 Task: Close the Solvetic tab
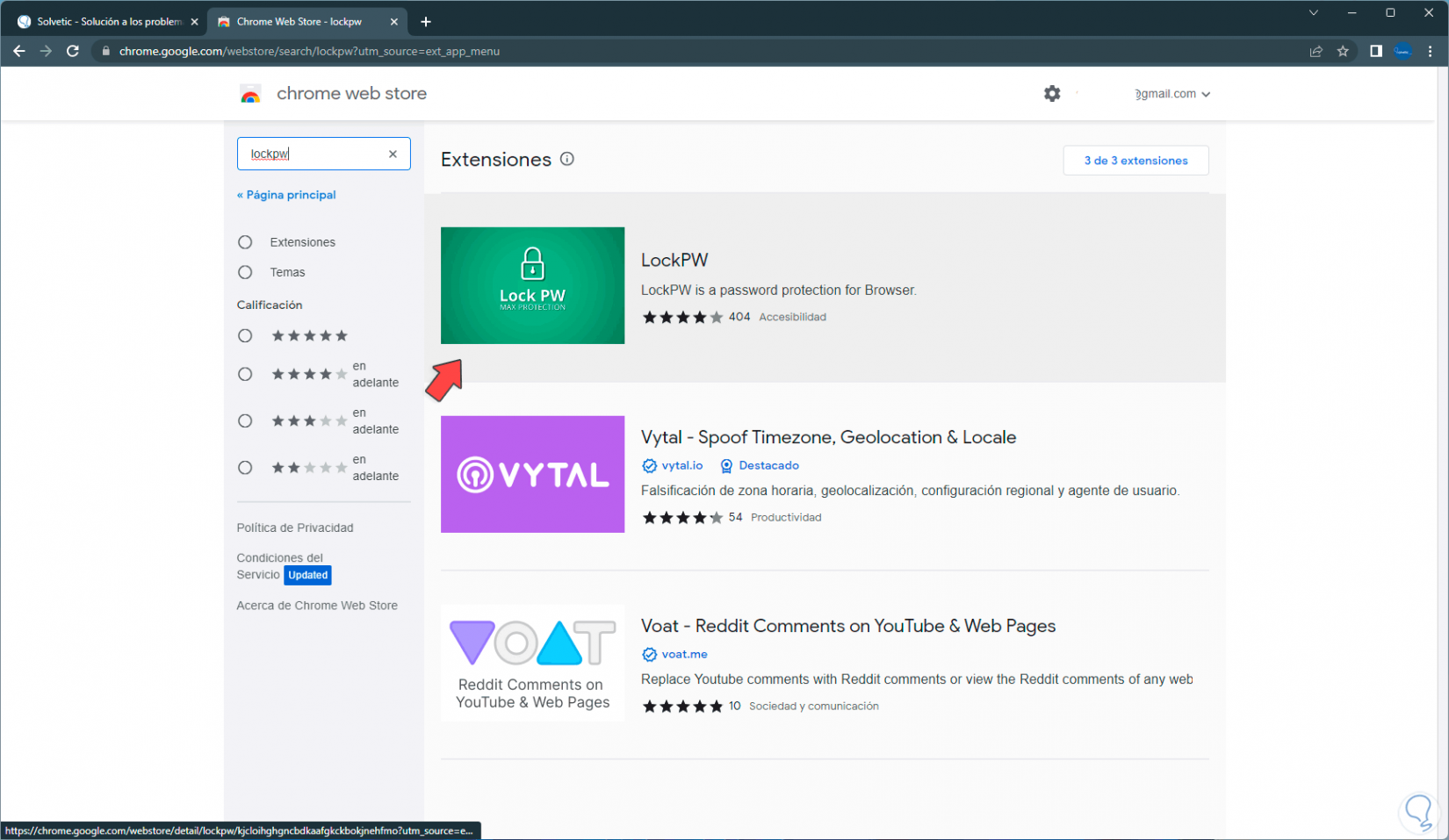point(195,22)
